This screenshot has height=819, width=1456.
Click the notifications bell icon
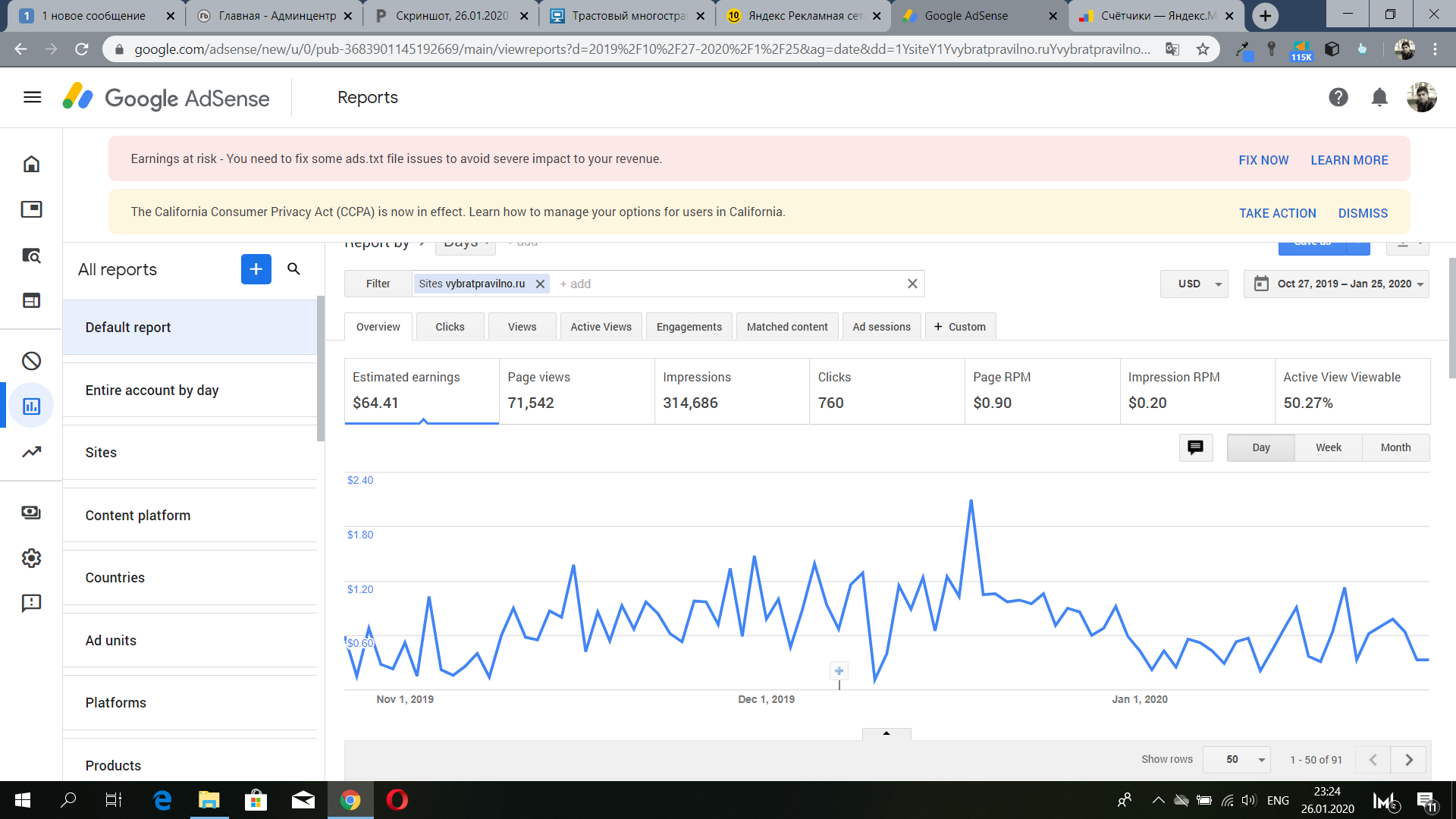(1379, 97)
